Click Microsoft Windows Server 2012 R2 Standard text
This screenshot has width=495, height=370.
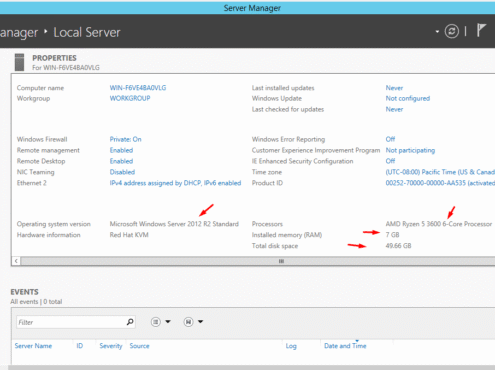click(x=174, y=224)
